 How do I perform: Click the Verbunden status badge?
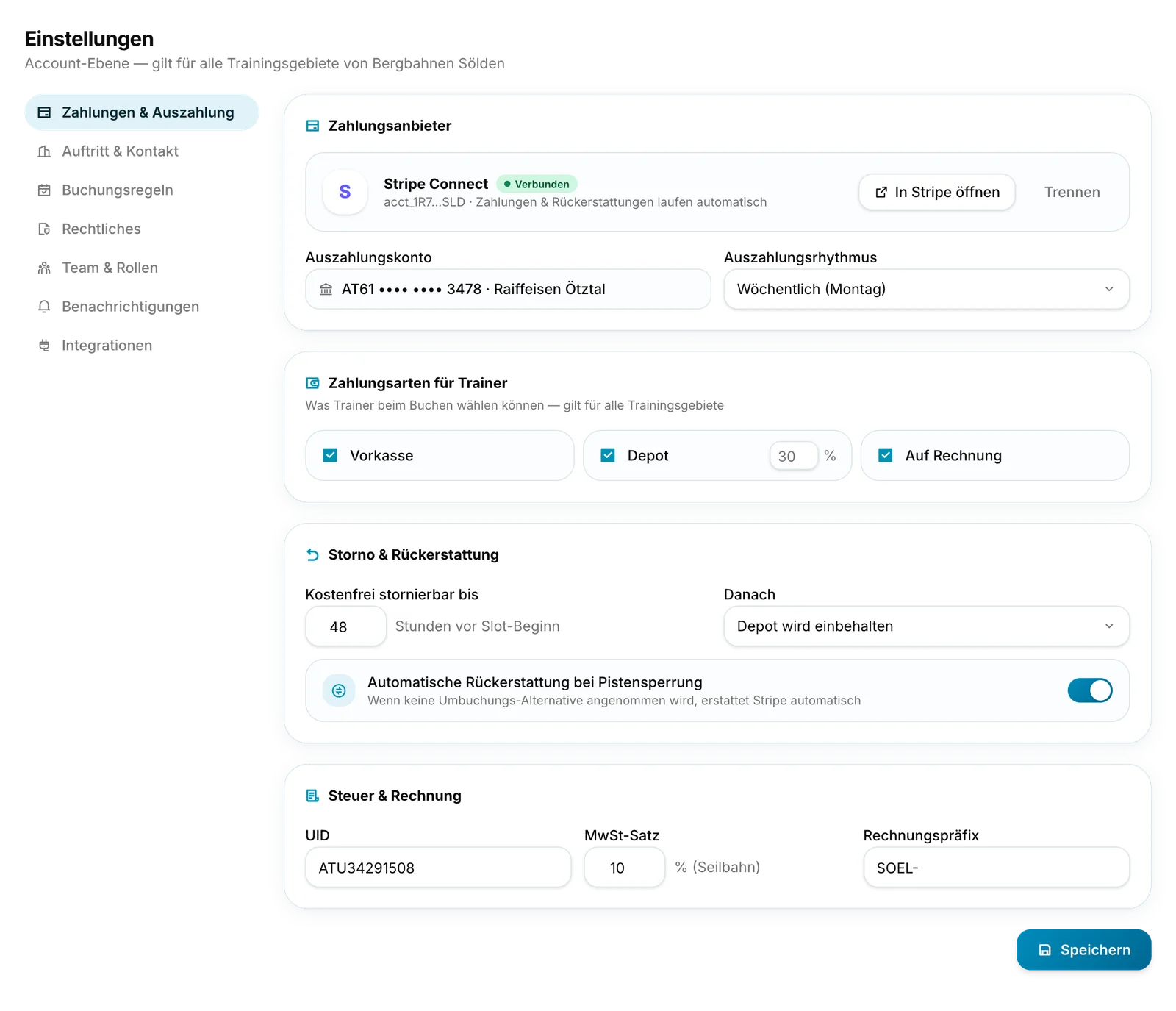[537, 184]
